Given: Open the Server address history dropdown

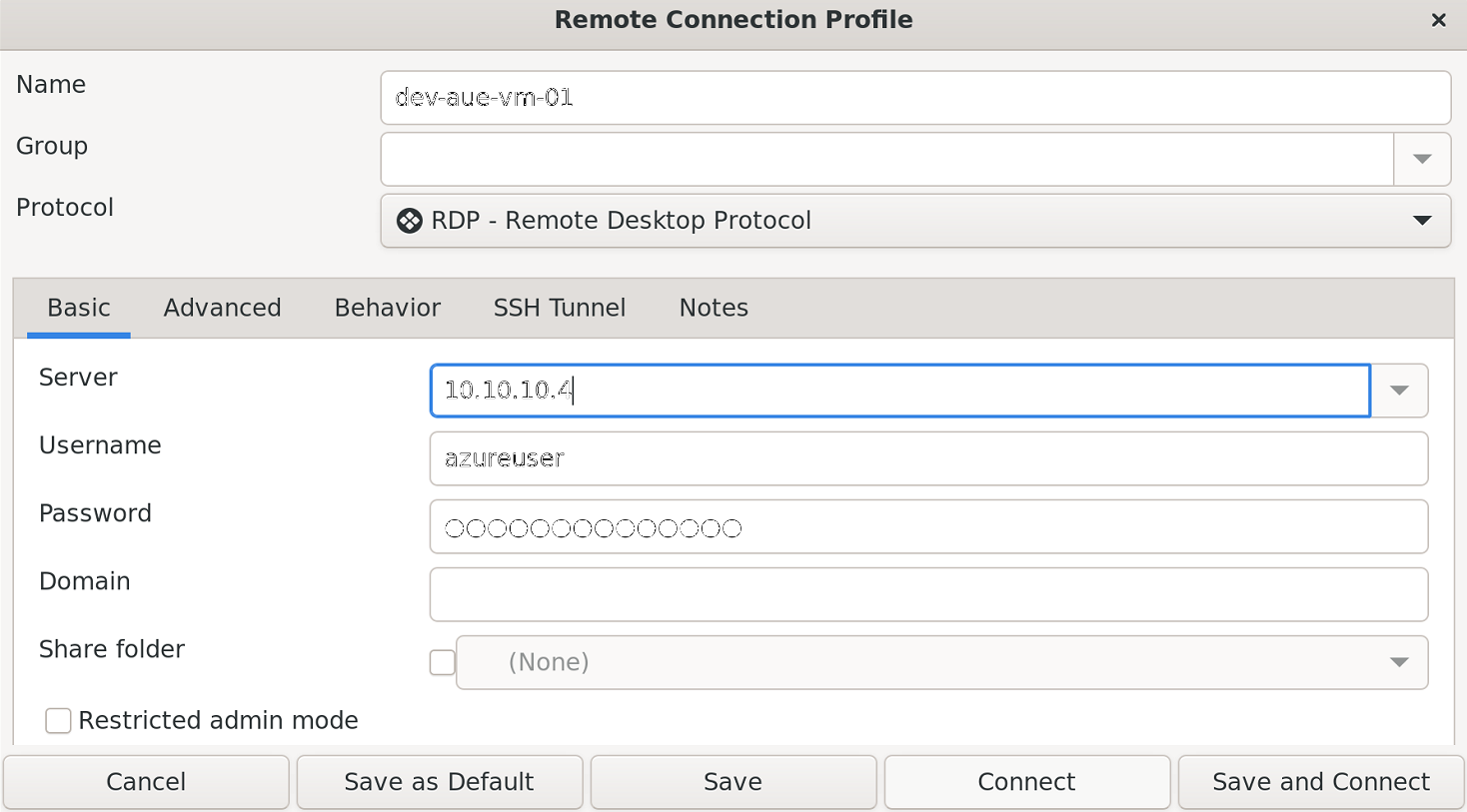Looking at the screenshot, I should coord(1398,391).
